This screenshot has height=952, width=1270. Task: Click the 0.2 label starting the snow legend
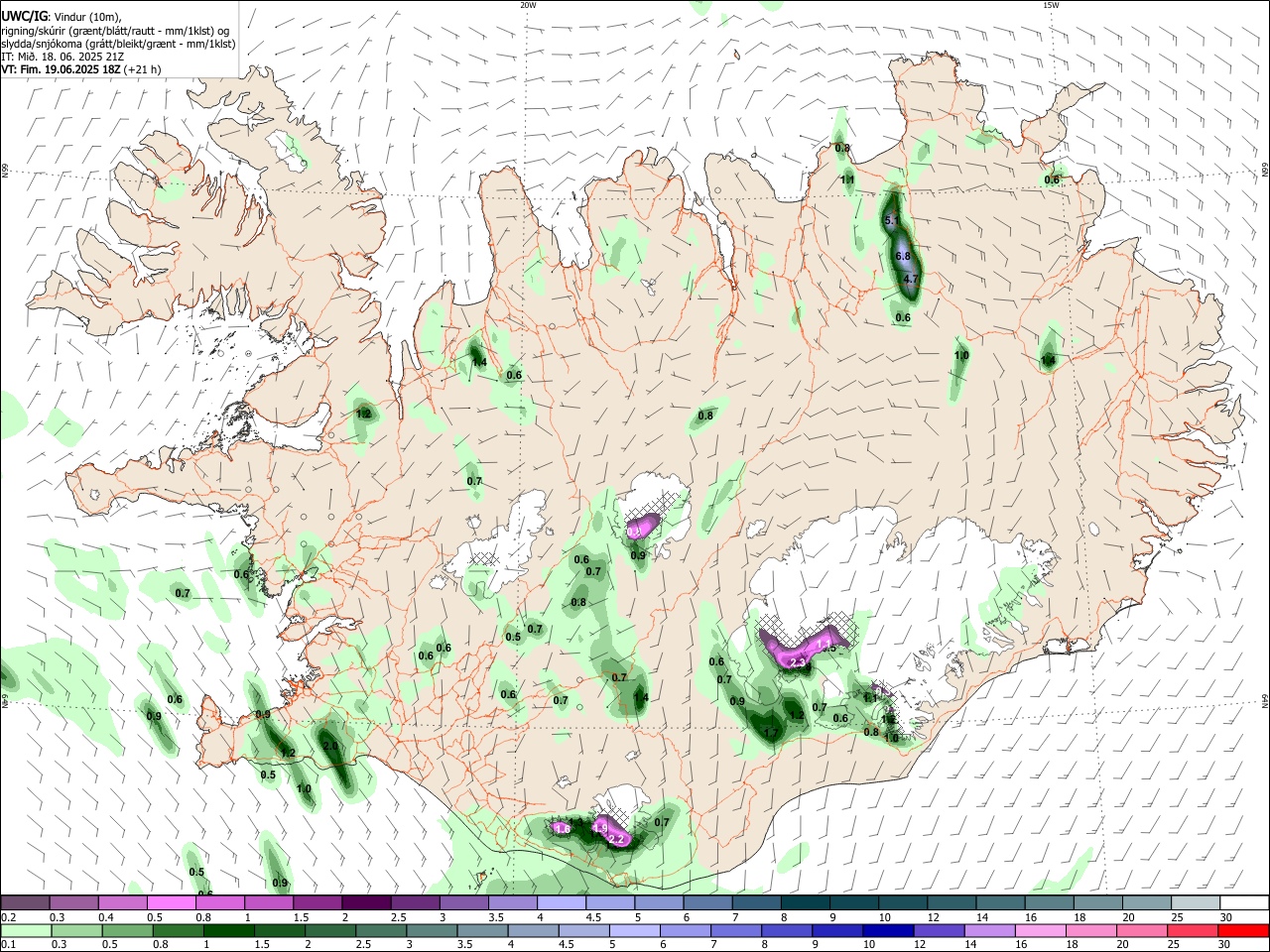coord(8,917)
